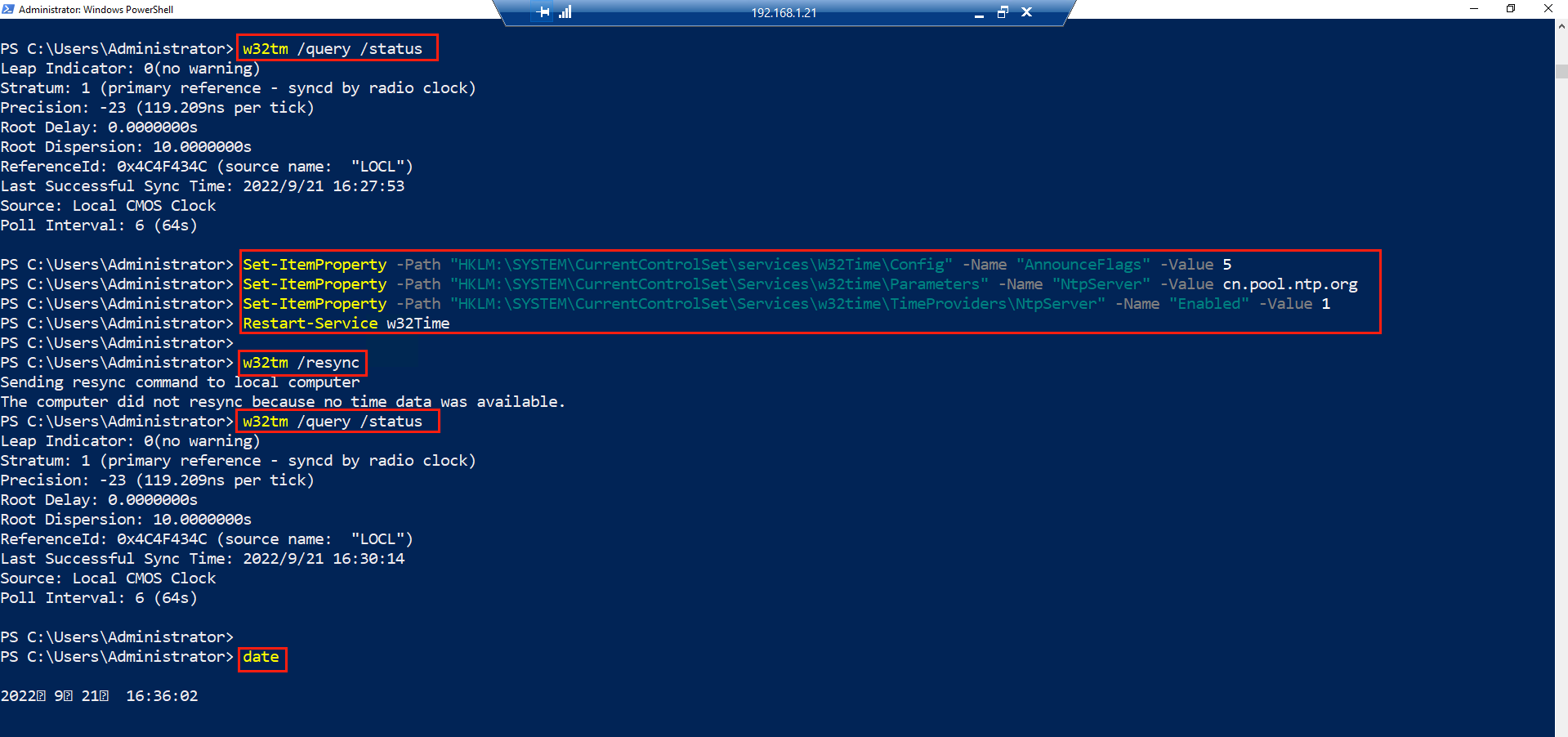Image resolution: width=1568 pixels, height=737 pixels.
Task: Click the highlighted w32tm /resync command
Action: [302, 362]
